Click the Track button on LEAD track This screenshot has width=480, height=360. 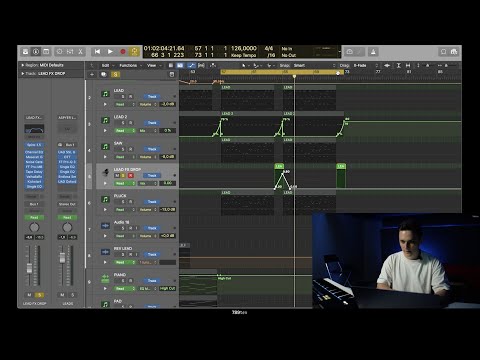(152, 97)
